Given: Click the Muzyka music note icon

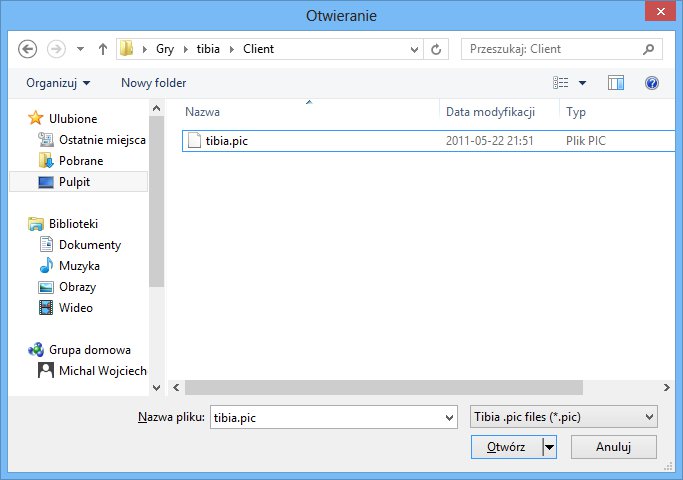Looking at the screenshot, I should click(x=46, y=265).
